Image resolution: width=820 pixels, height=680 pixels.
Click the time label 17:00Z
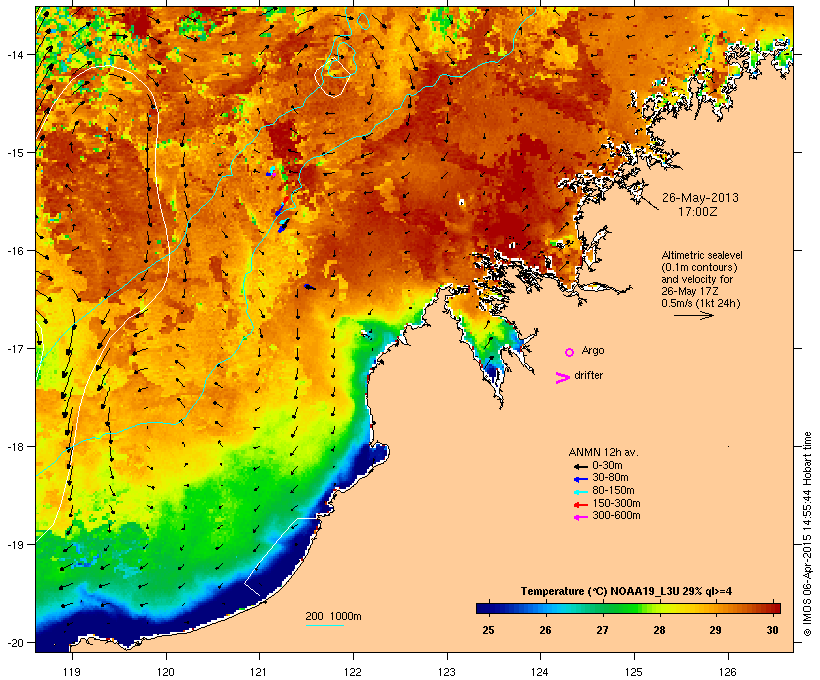(x=698, y=212)
